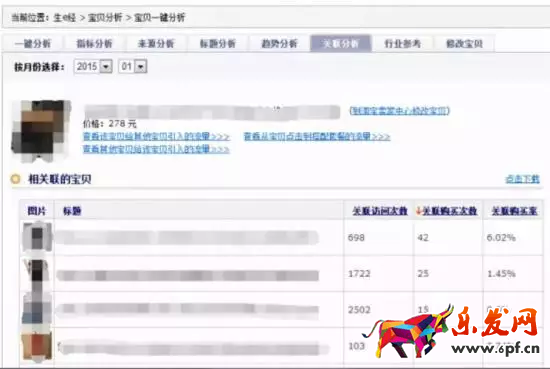The width and height of the screenshot is (550, 369).
Task: Open the 行业参考 tab
Action: 402,43
